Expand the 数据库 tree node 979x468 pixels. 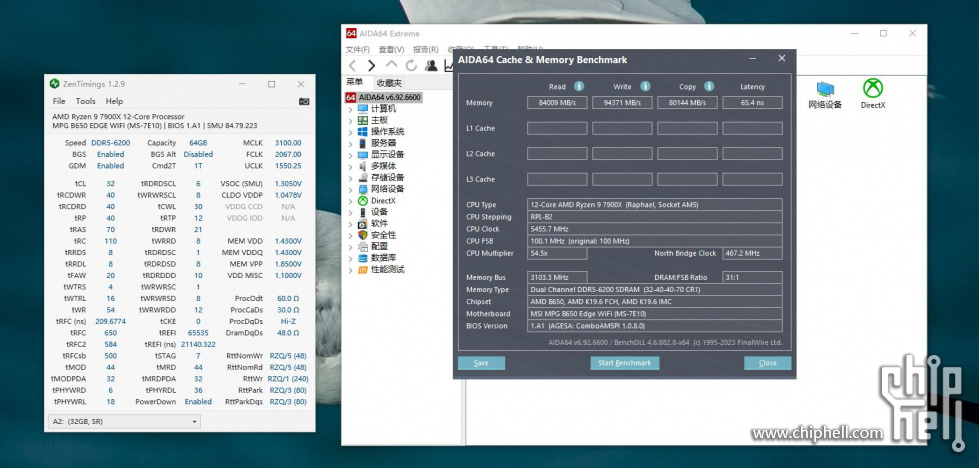pyautogui.click(x=350, y=258)
